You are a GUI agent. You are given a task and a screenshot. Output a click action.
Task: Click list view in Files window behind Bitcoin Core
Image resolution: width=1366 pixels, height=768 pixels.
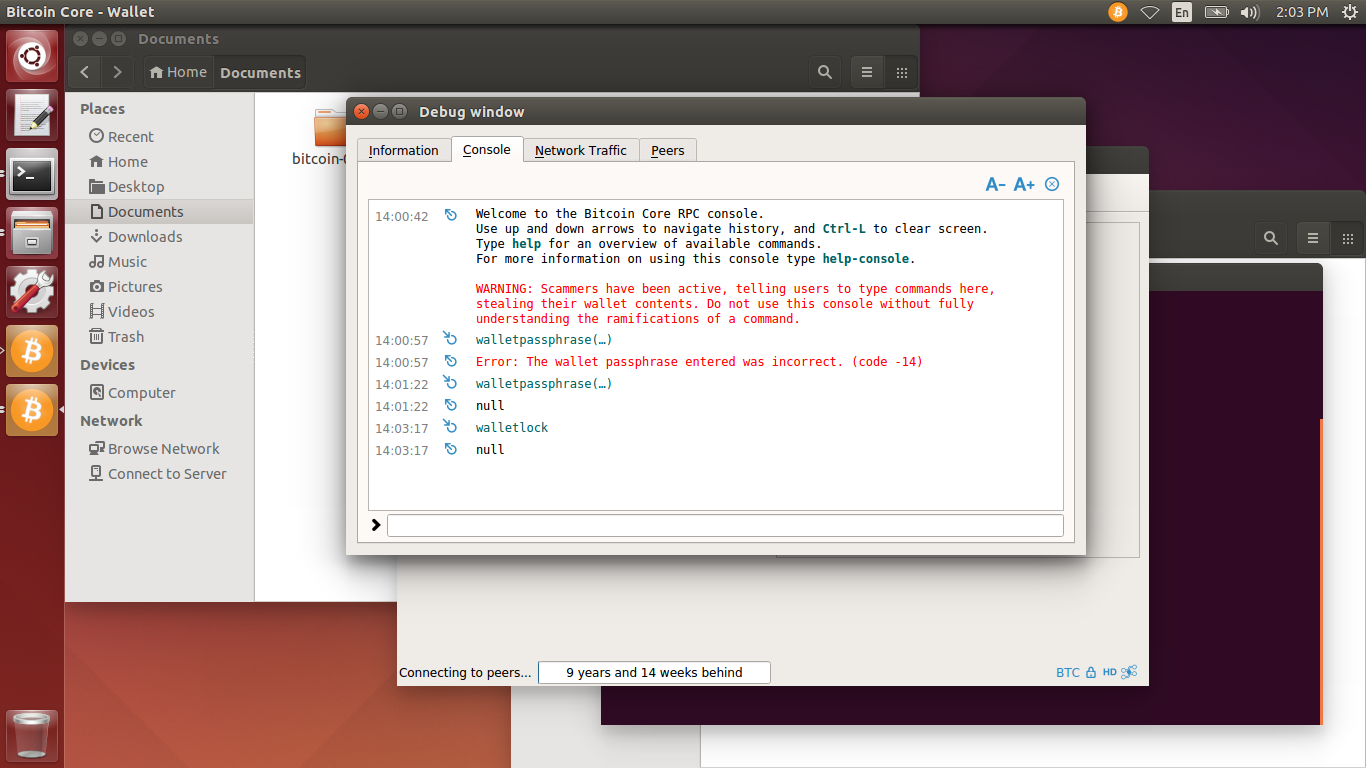pos(1313,238)
